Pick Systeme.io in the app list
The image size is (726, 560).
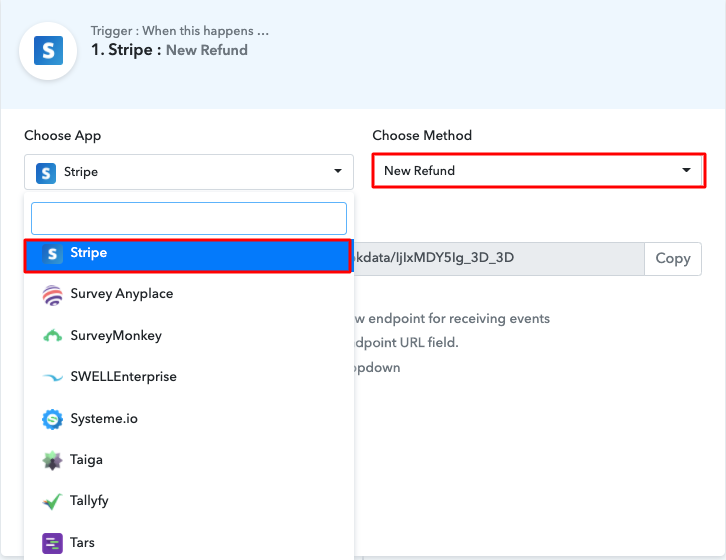pyautogui.click(x=189, y=419)
